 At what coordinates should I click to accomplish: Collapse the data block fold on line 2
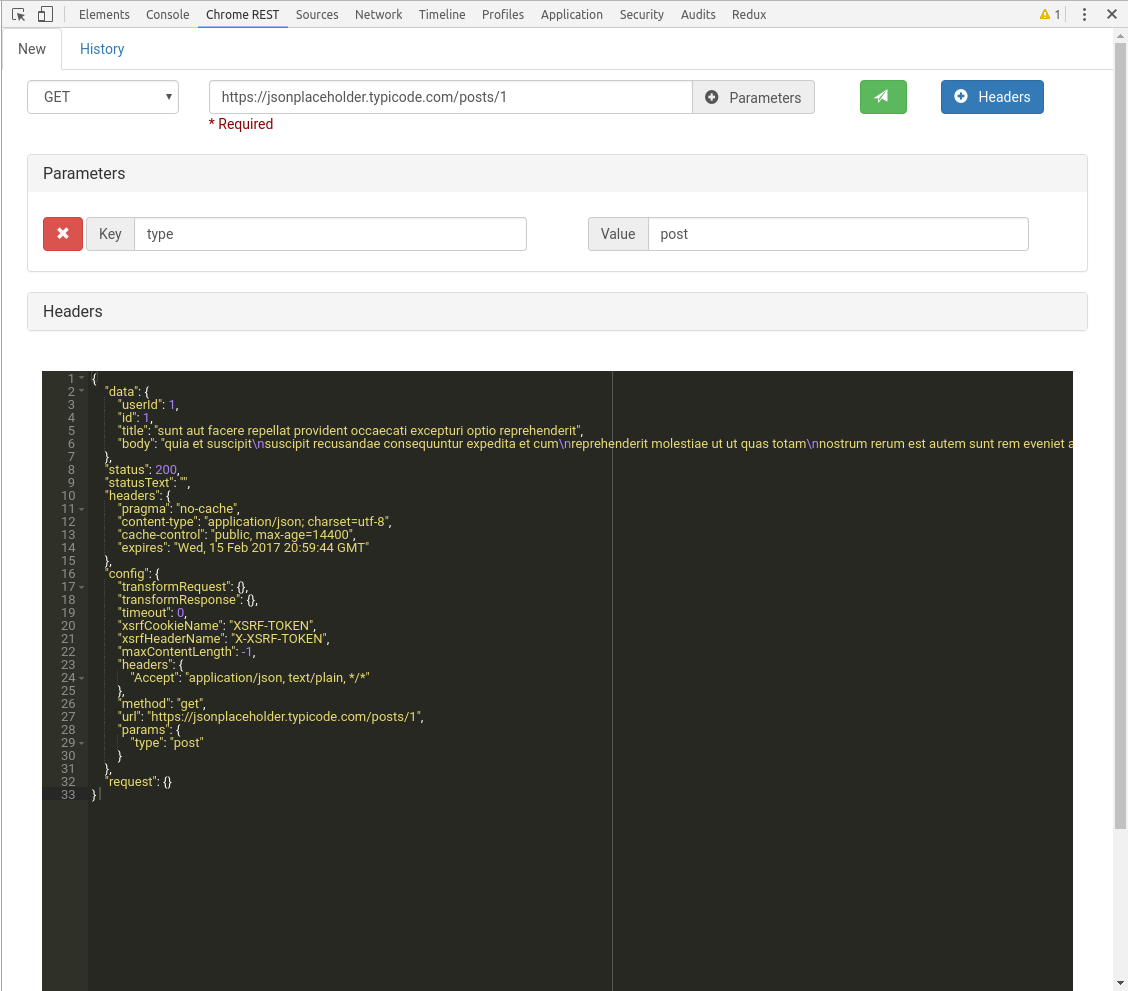tap(81, 391)
